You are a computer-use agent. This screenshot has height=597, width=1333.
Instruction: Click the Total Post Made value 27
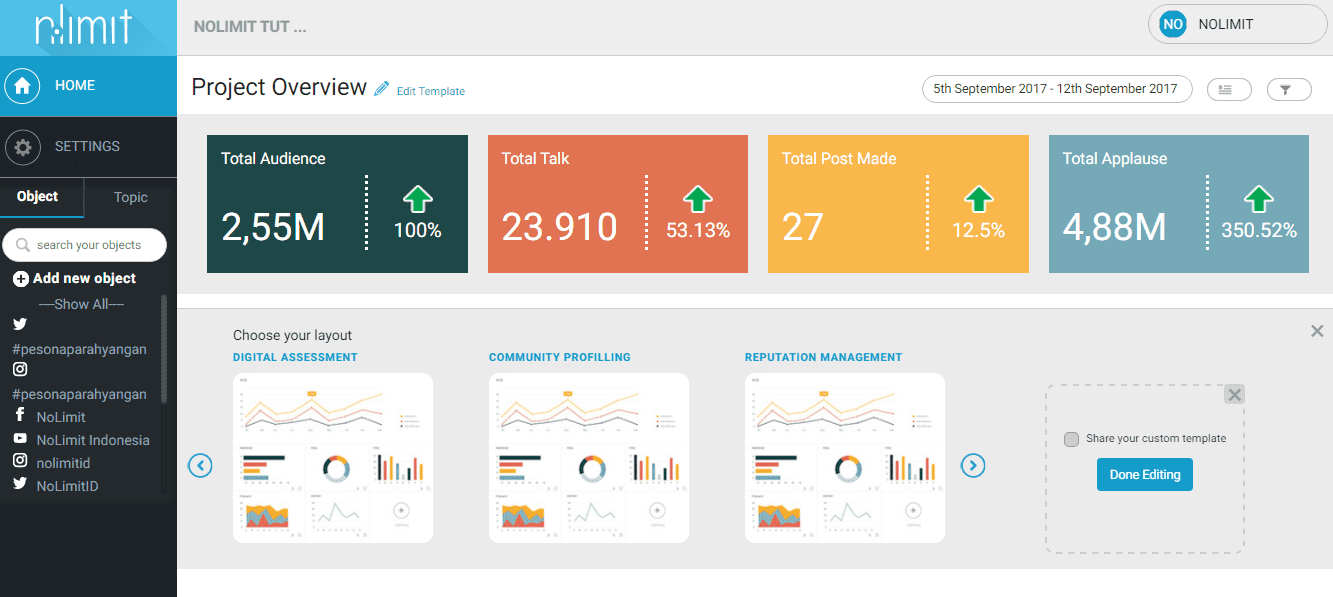point(802,228)
